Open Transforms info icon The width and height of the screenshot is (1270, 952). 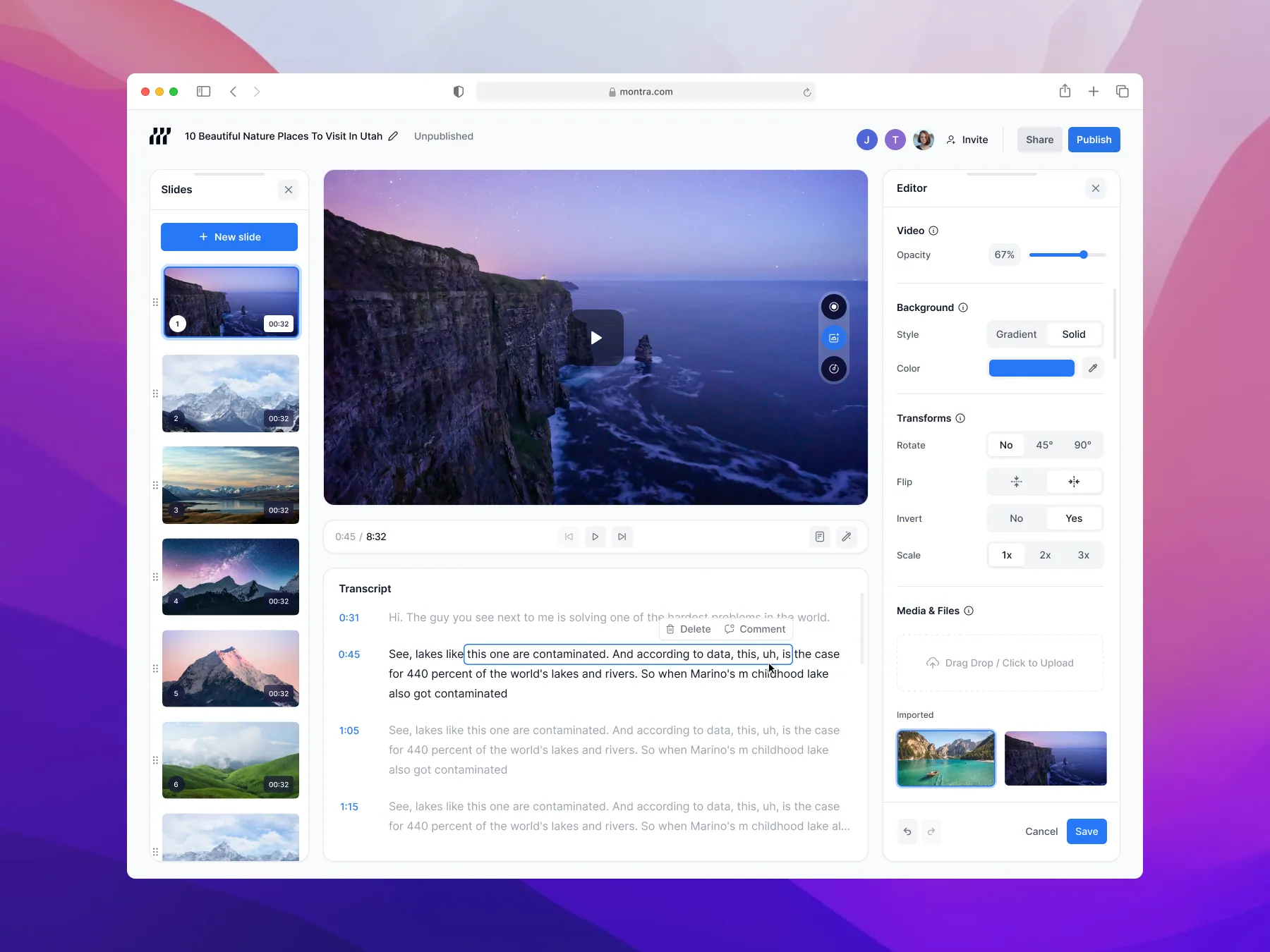coord(960,418)
